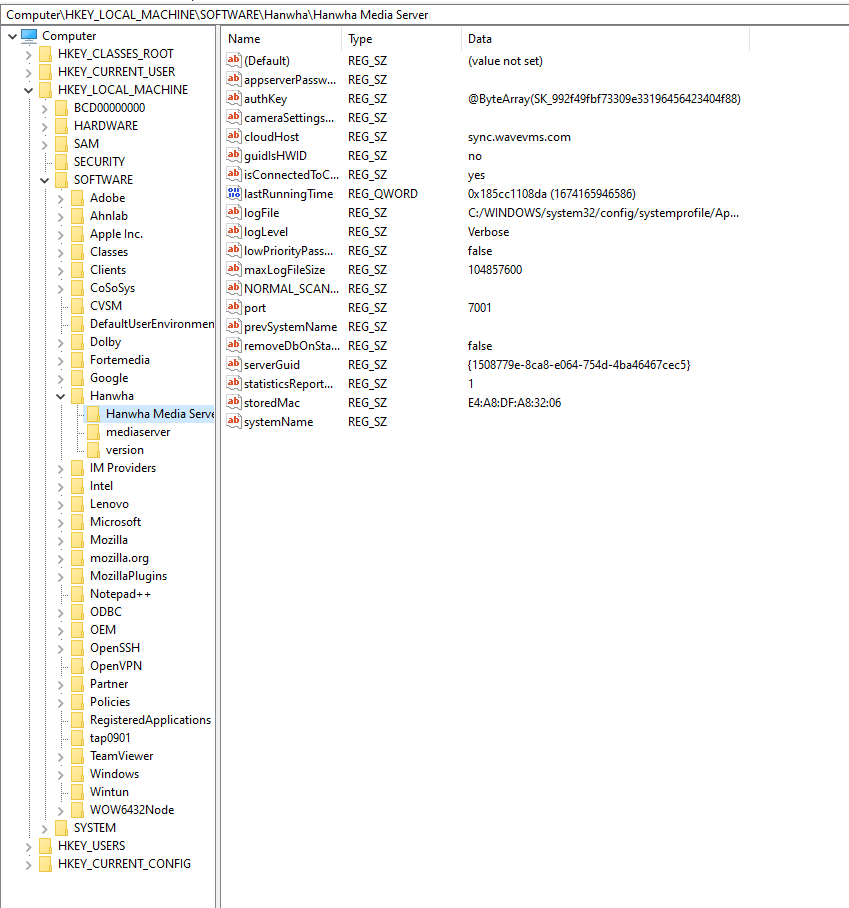The width and height of the screenshot is (849, 908).
Task: Click the Hanwha Media Server folder icon
Action: pyautogui.click(x=93, y=413)
